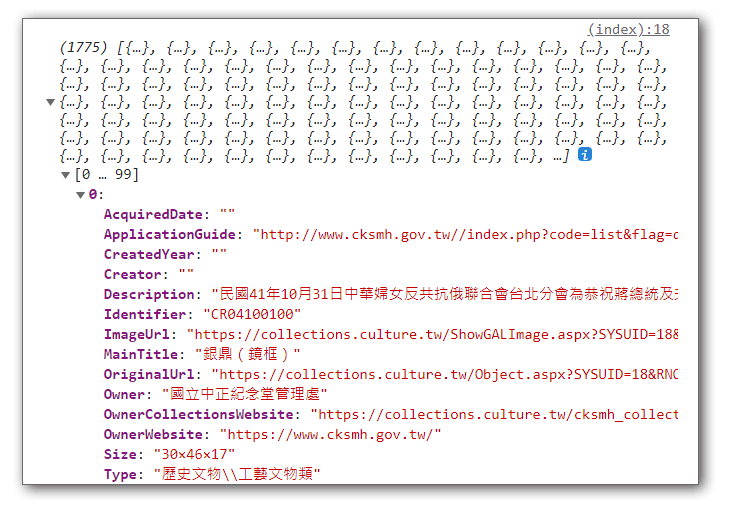Click the Size value 30×46×17
730x511 pixels.
[x=194, y=454]
